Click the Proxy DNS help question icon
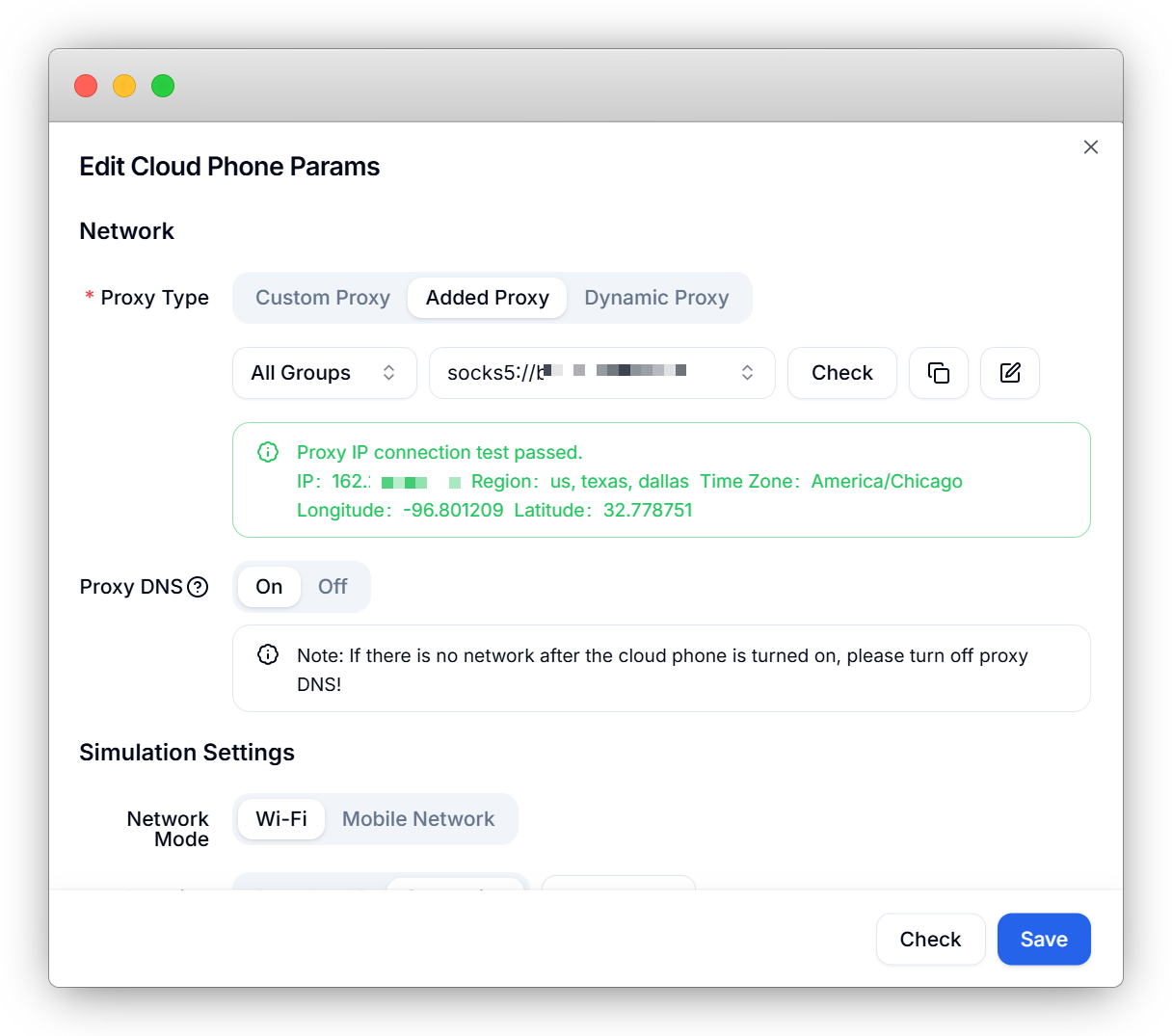This screenshot has width=1172, height=1036. 198,587
